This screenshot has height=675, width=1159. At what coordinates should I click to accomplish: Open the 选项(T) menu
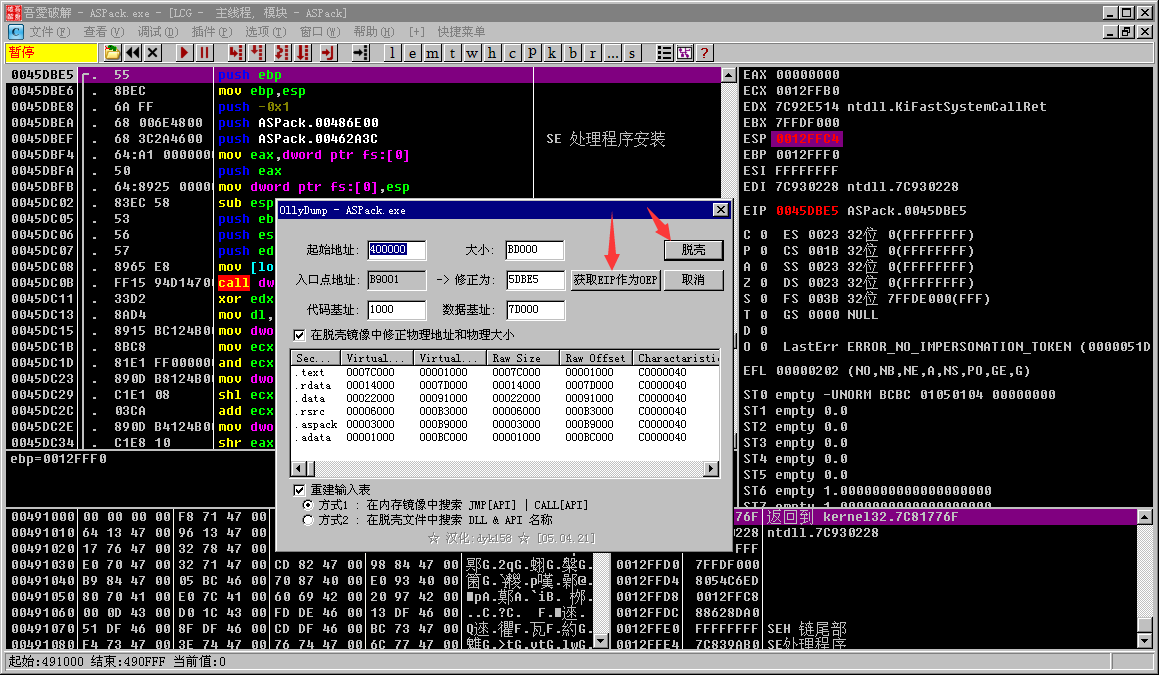[x=265, y=32]
